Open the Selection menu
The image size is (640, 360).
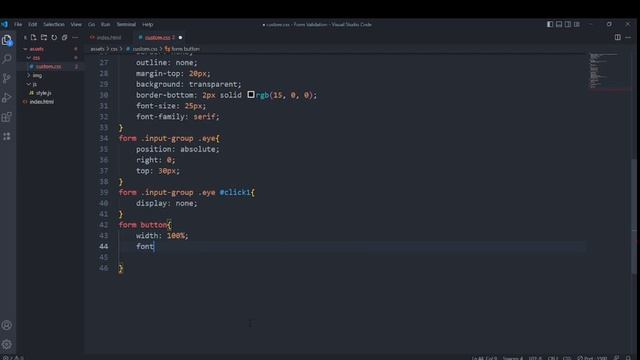point(53,24)
